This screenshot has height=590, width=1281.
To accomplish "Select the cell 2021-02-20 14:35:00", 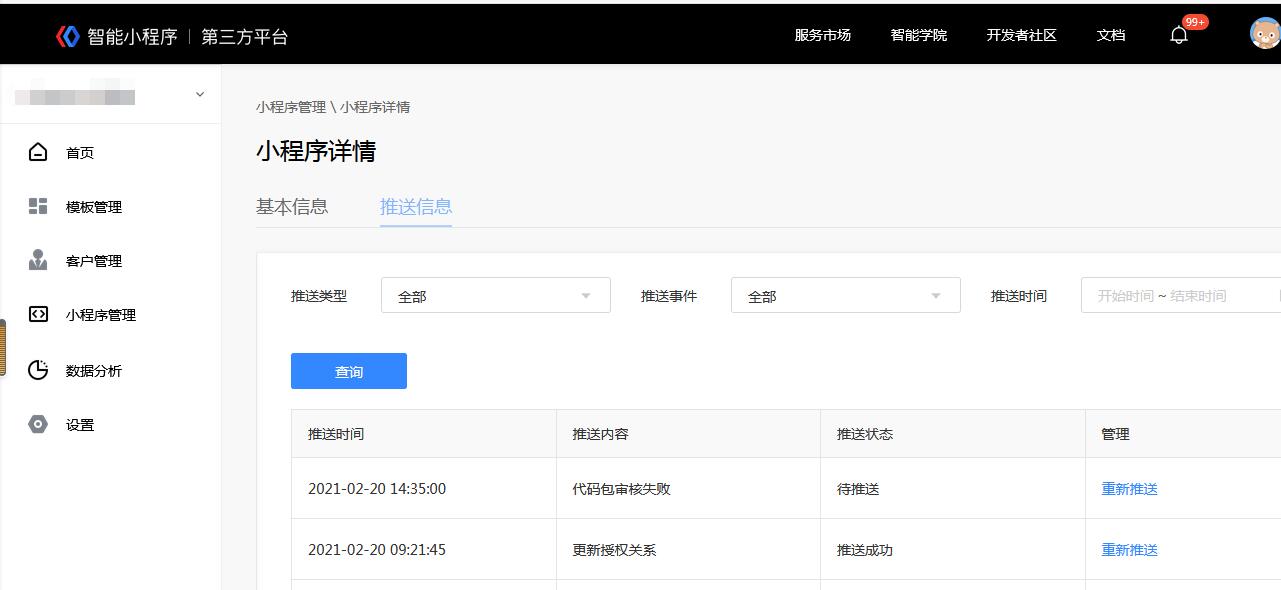I will point(424,489).
